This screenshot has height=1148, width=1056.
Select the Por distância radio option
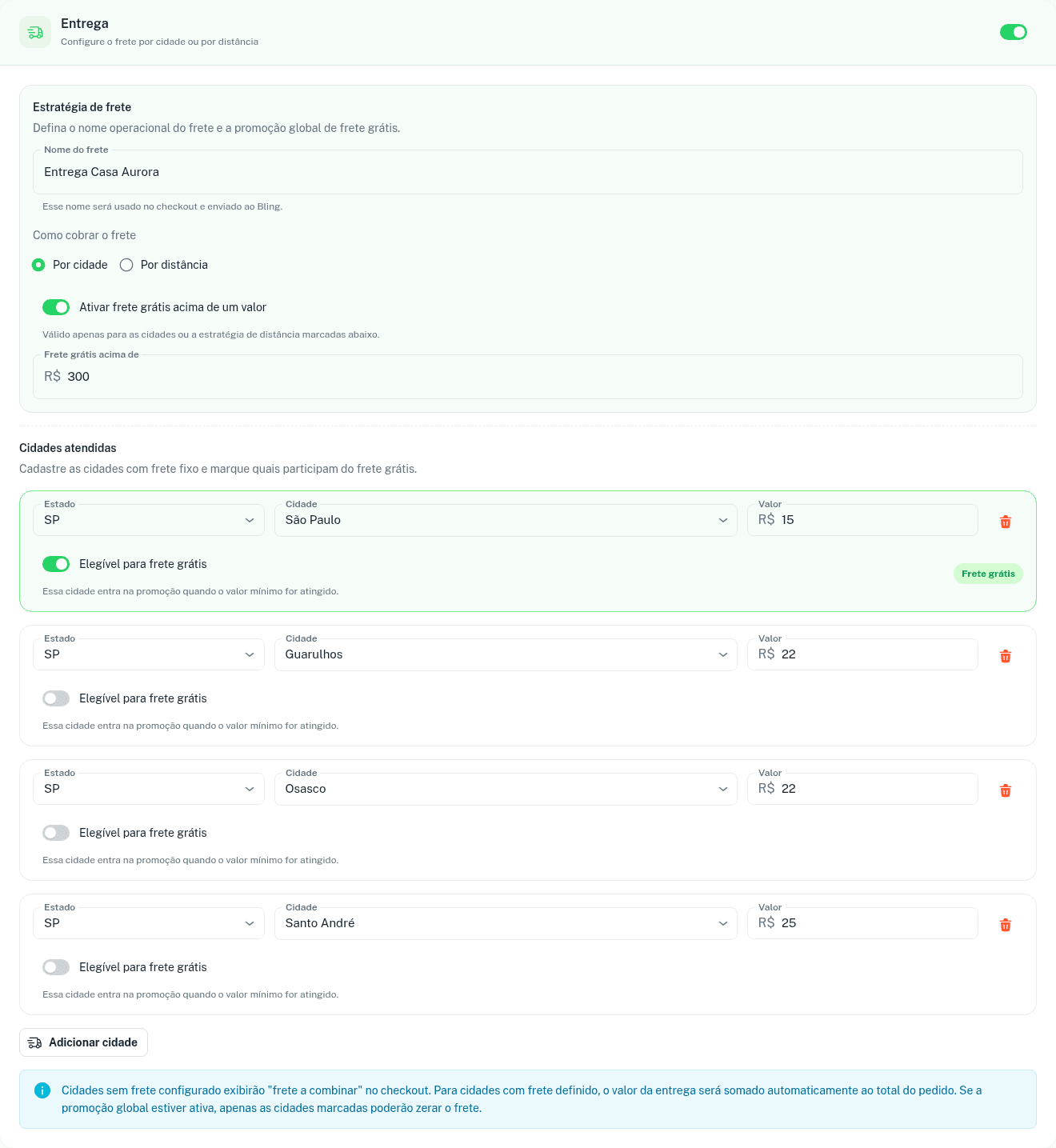pos(126,265)
